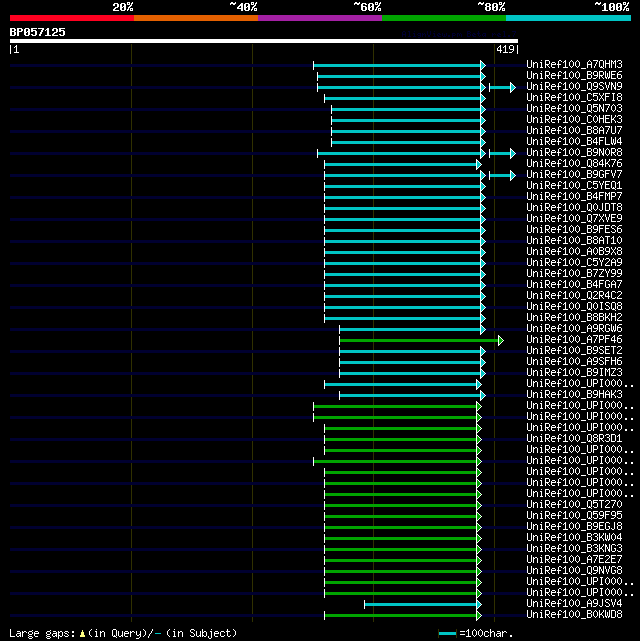
Task: Open hit UniRef100_C0HEK3
Action: pos(574,120)
